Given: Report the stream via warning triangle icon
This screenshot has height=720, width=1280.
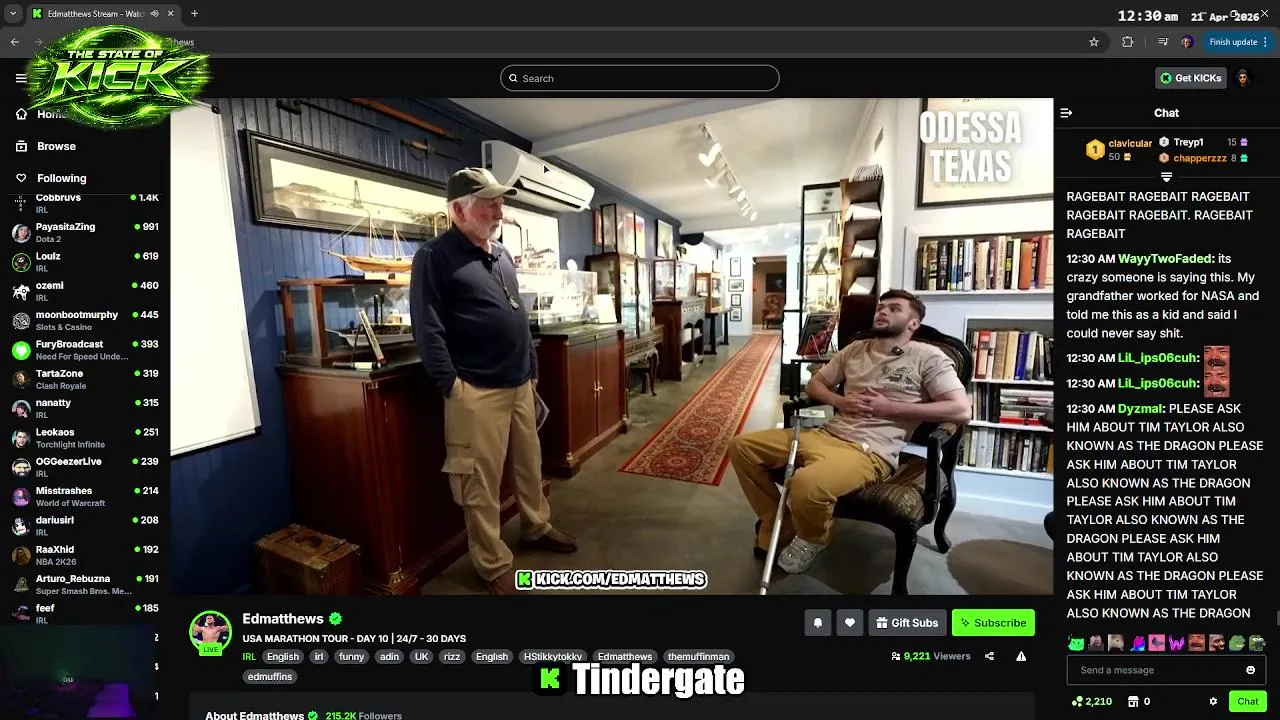Looking at the screenshot, I should pos(1021,656).
